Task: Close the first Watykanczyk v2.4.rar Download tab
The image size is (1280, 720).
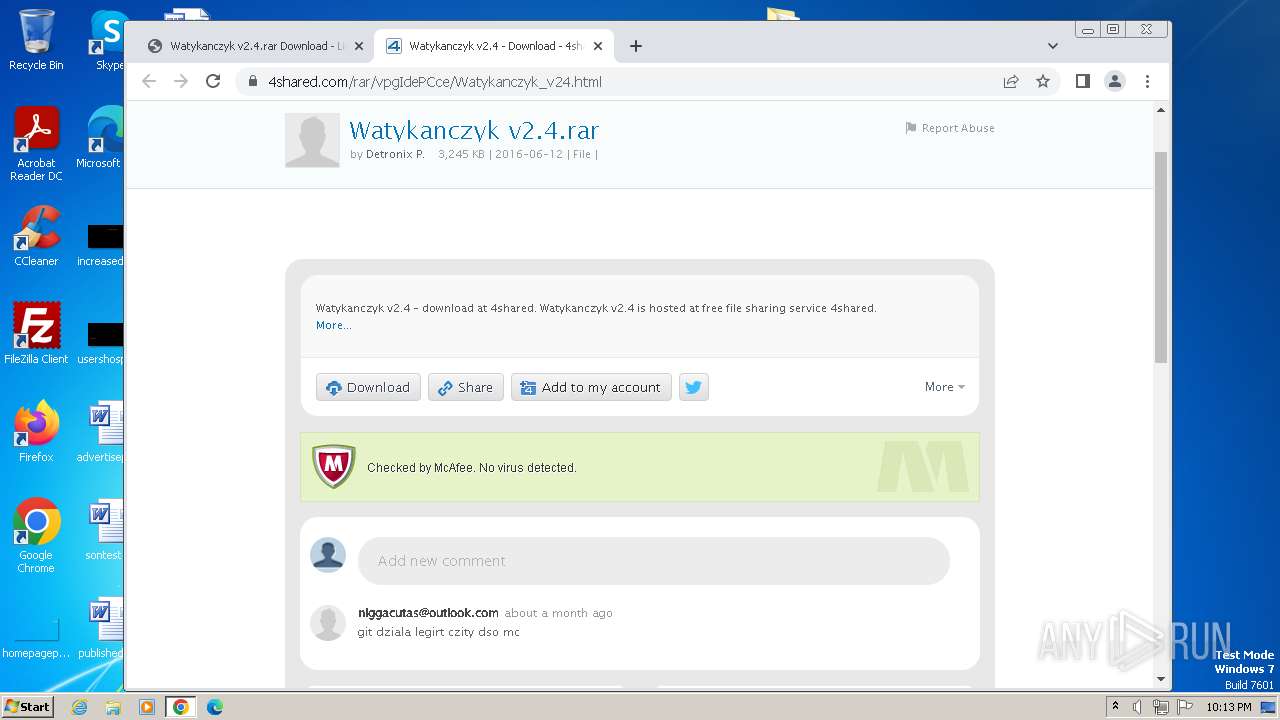Action: pos(359,46)
